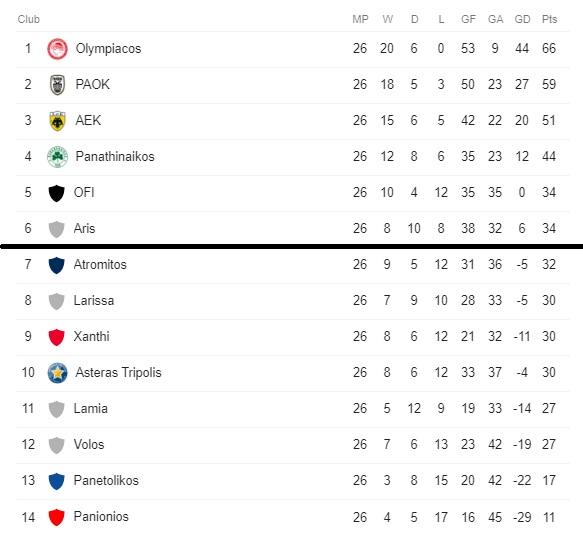Click the PAOK club crest icon
This screenshot has height=549, width=583.
click(x=57, y=85)
